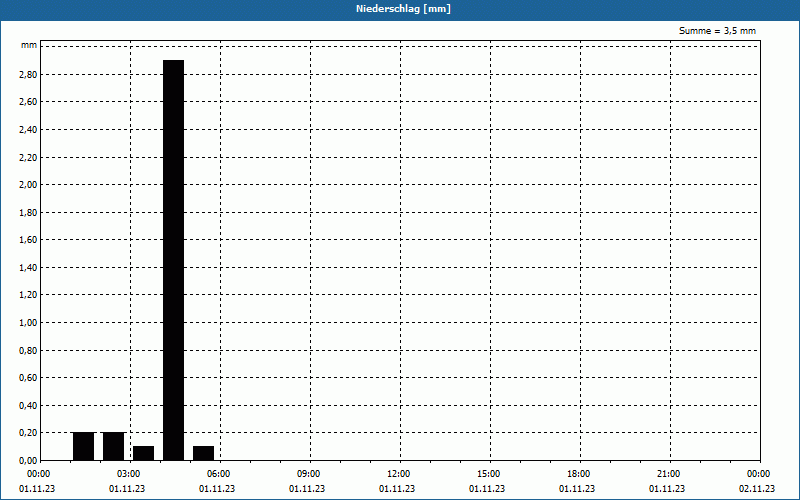Click the tallest precipitation bar near 04:30
The height and width of the screenshot is (500, 800).
(173, 260)
